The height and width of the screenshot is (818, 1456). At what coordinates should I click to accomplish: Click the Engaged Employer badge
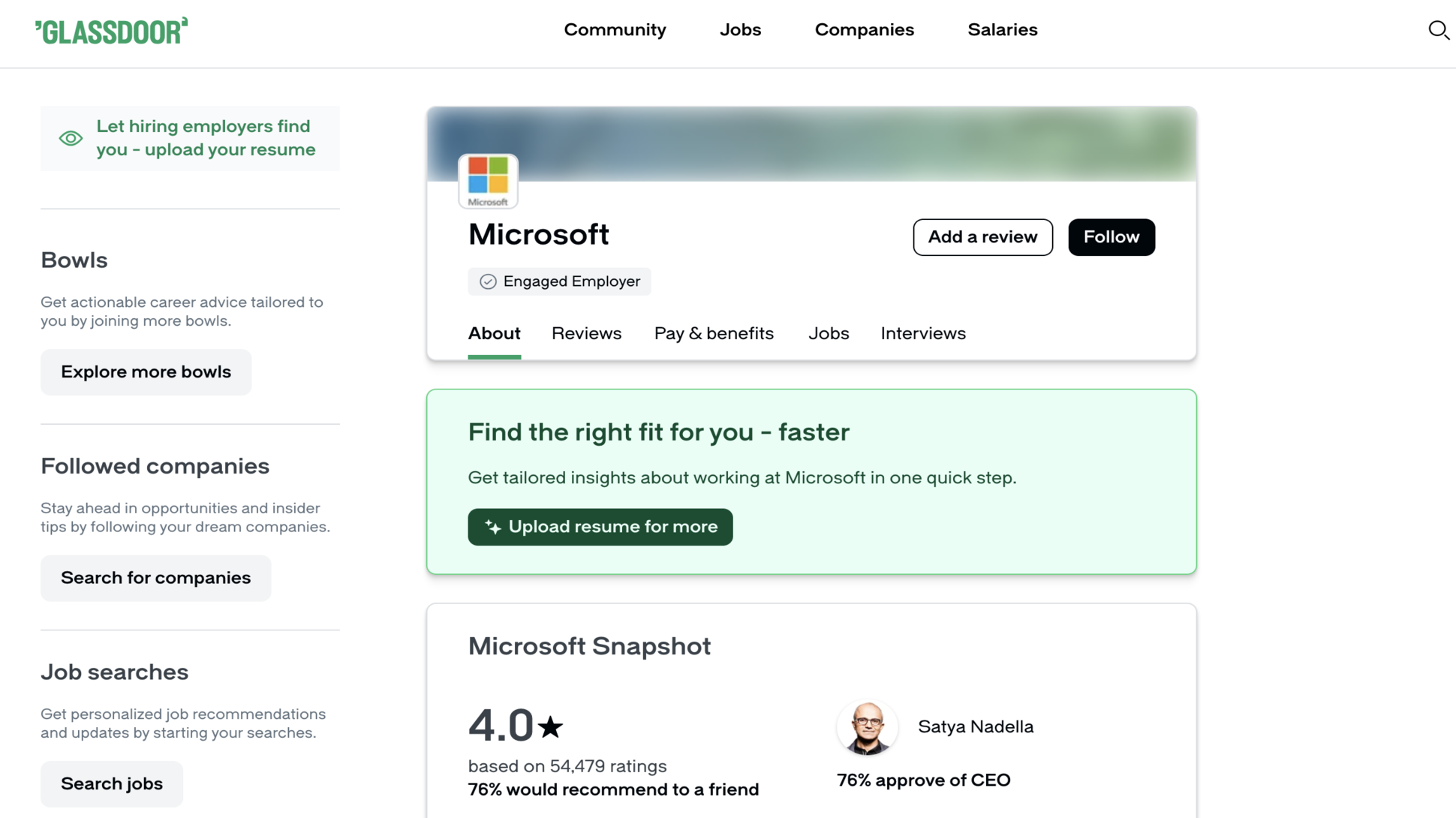[x=559, y=281]
